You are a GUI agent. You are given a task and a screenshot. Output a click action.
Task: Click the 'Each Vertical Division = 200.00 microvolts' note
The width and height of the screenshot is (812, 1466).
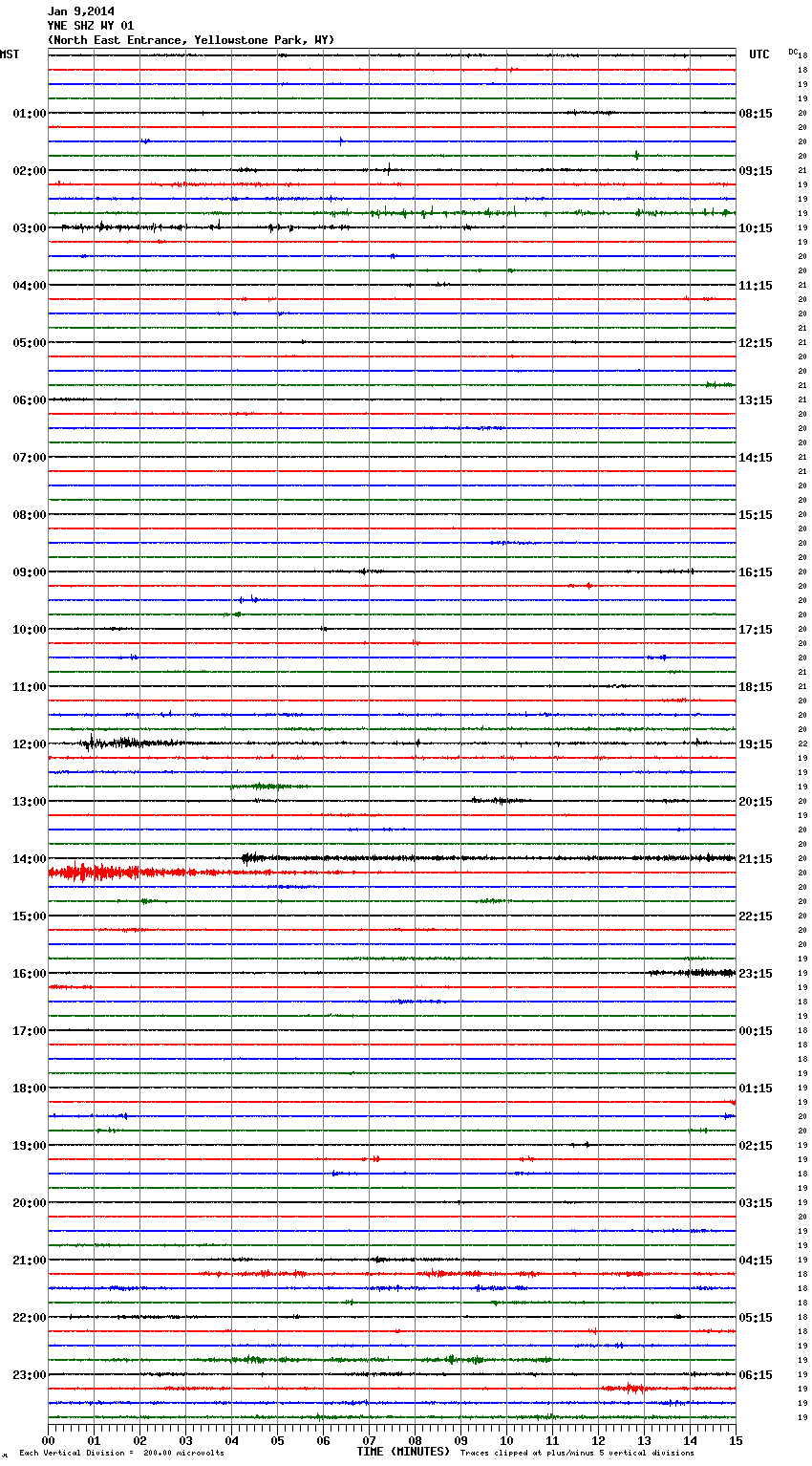(121, 1454)
